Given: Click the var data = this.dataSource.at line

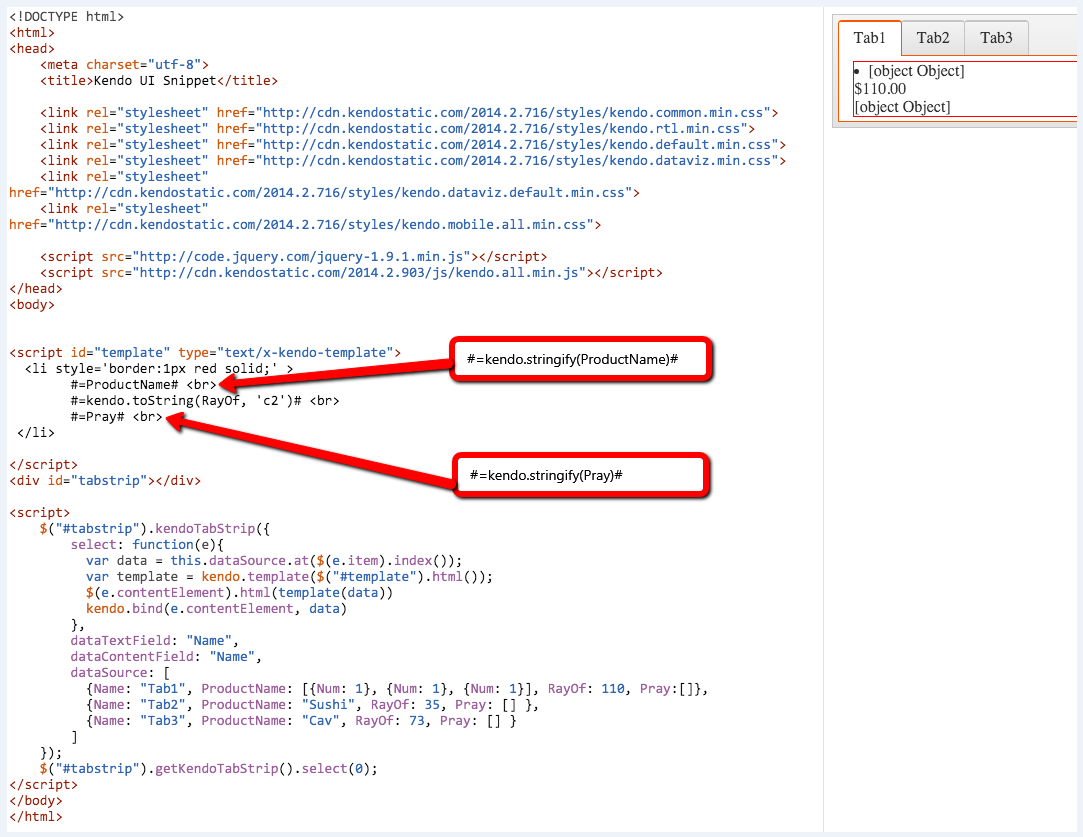Looking at the screenshot, I should click(x=274, y=561).
